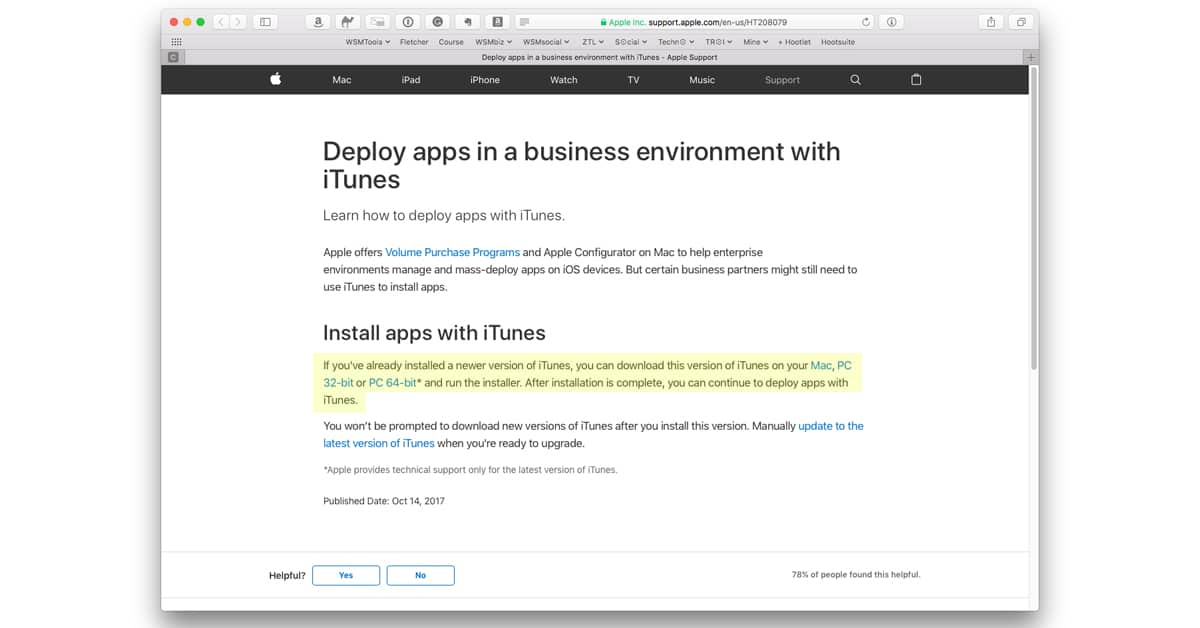Show the Favorites grid icon
The width and height of the screenshot is (1200, 628).
click(177, 42)
